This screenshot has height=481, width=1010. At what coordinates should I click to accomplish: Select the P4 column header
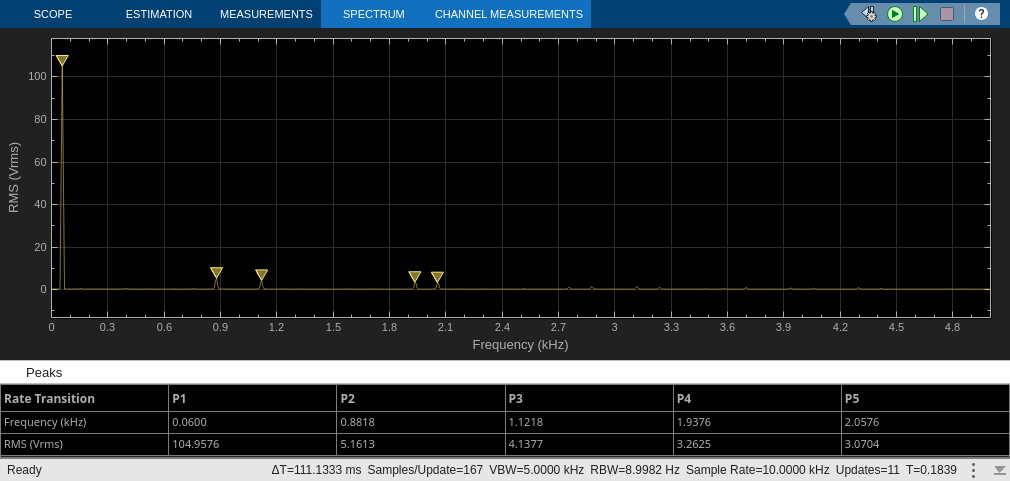pos(758,398)
